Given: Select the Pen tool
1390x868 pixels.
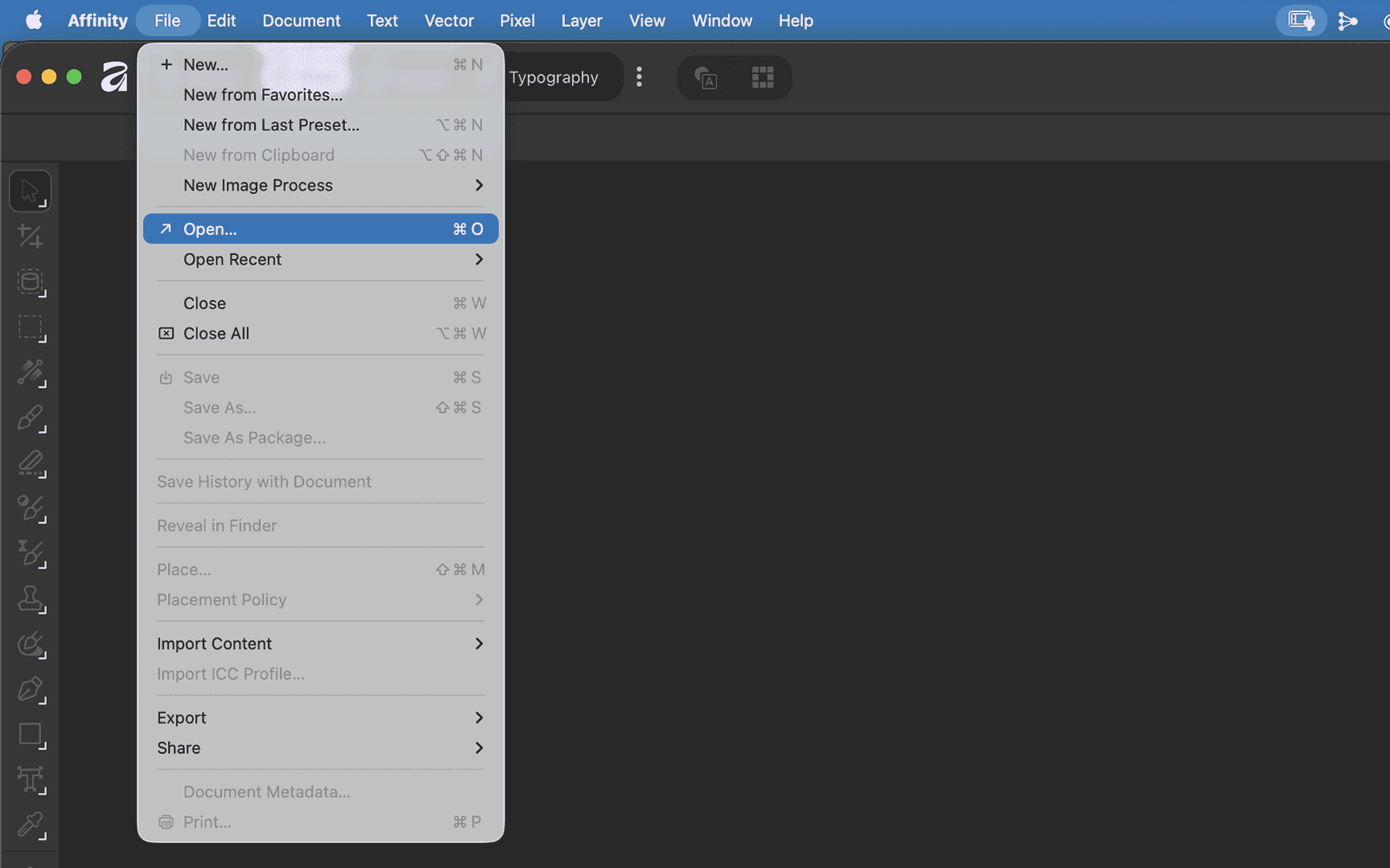Looking at the screenshot, I should pos(30,689).
